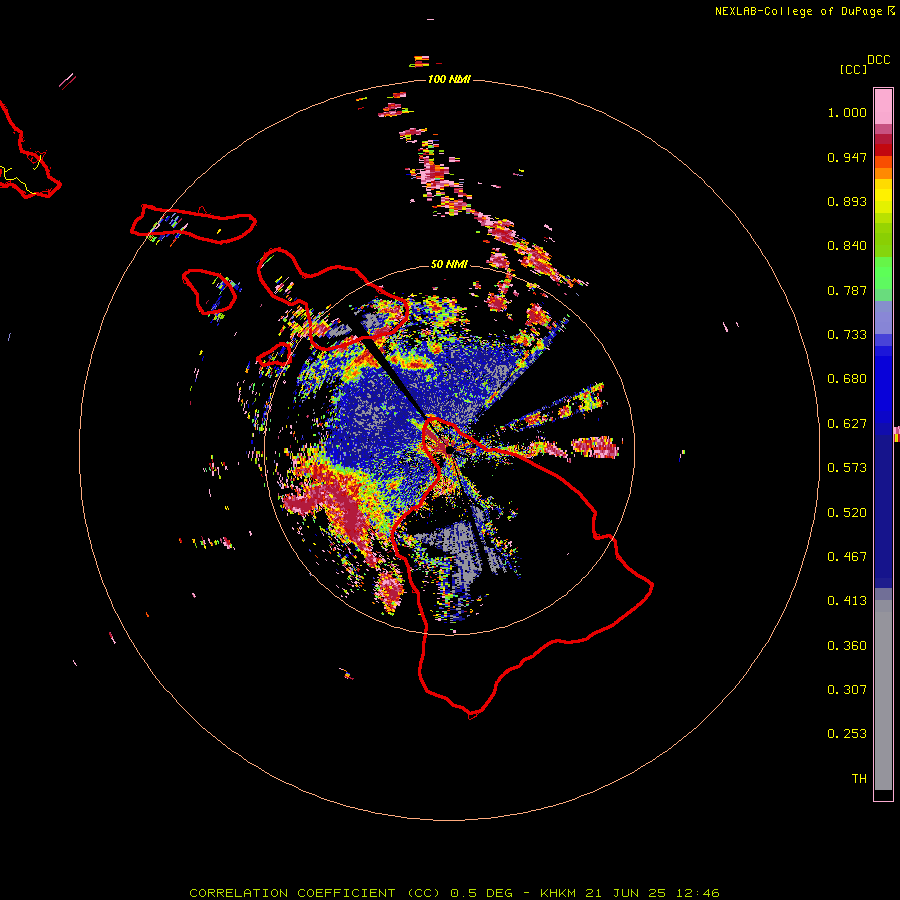
Task: Click the 0.307 color scale value
Action: [847, 690]
